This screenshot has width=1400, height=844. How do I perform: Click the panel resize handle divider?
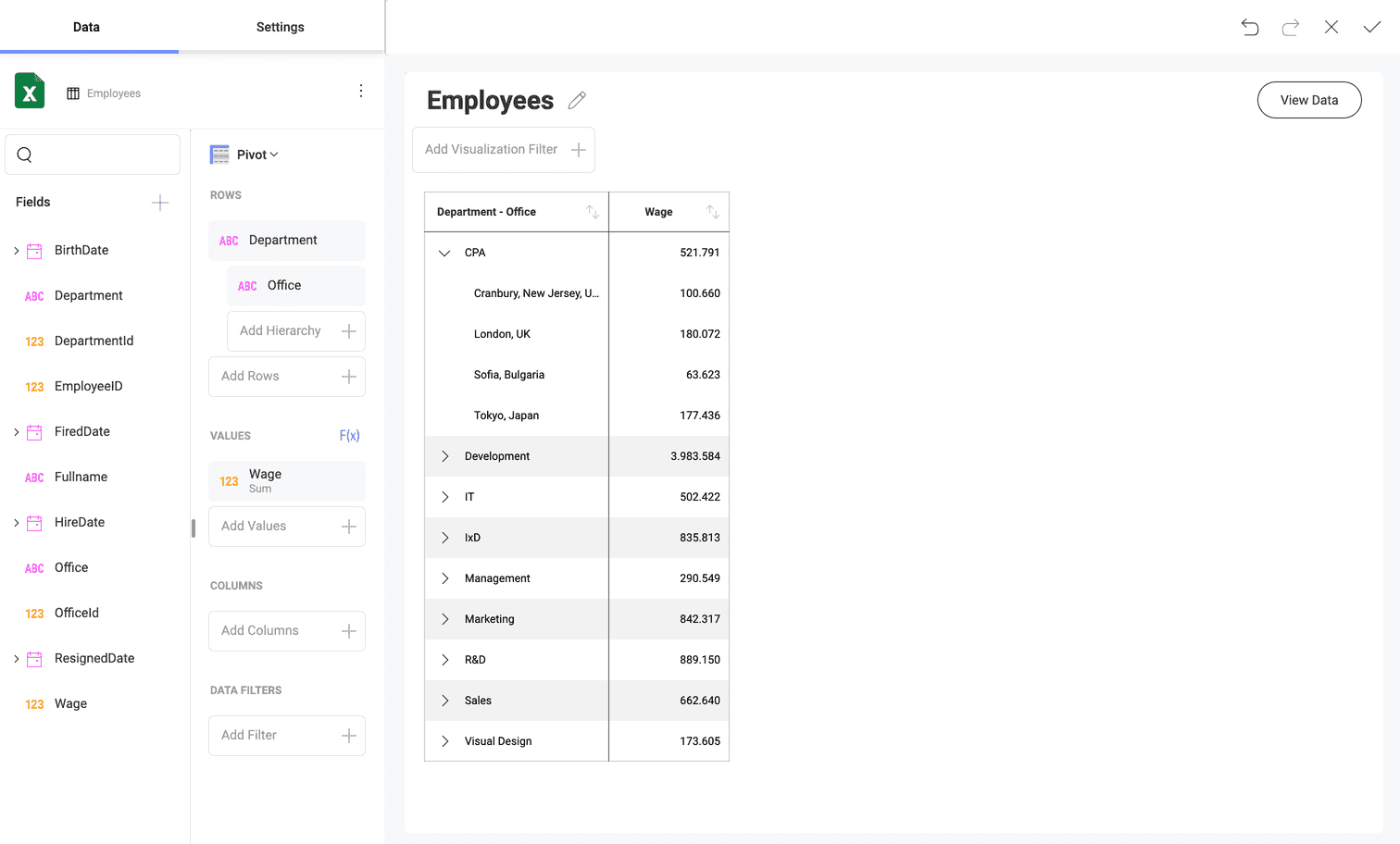(194, 528)
